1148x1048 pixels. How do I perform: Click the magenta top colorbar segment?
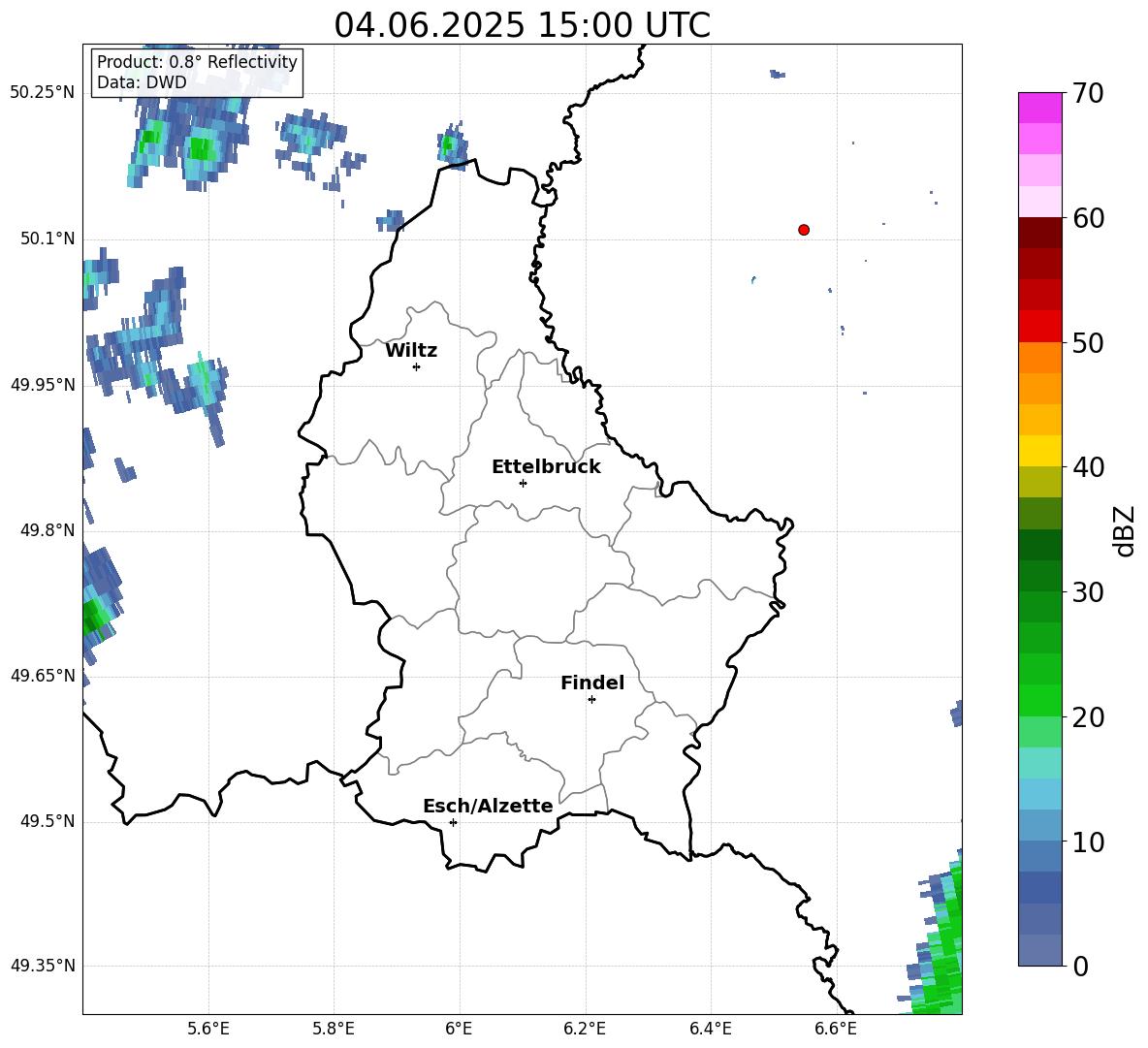[1039, 108]
